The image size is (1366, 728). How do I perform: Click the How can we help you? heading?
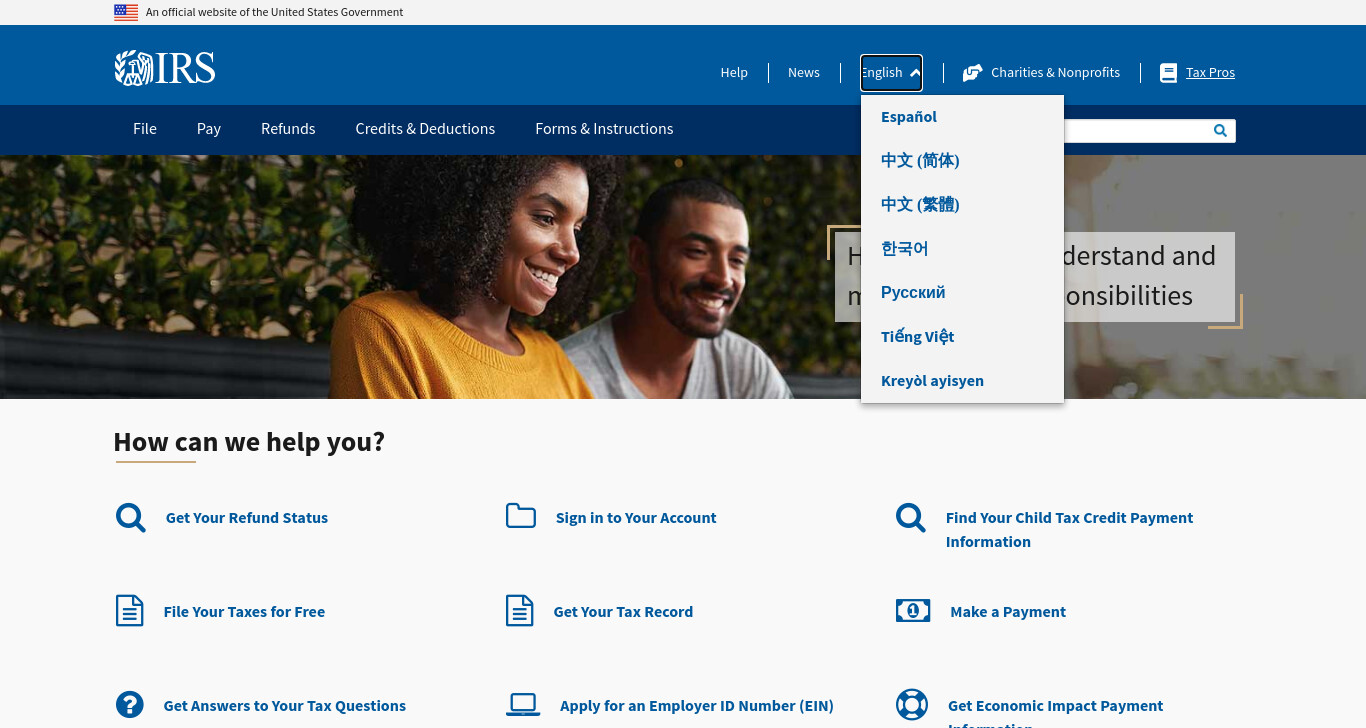tap(249, 442)
